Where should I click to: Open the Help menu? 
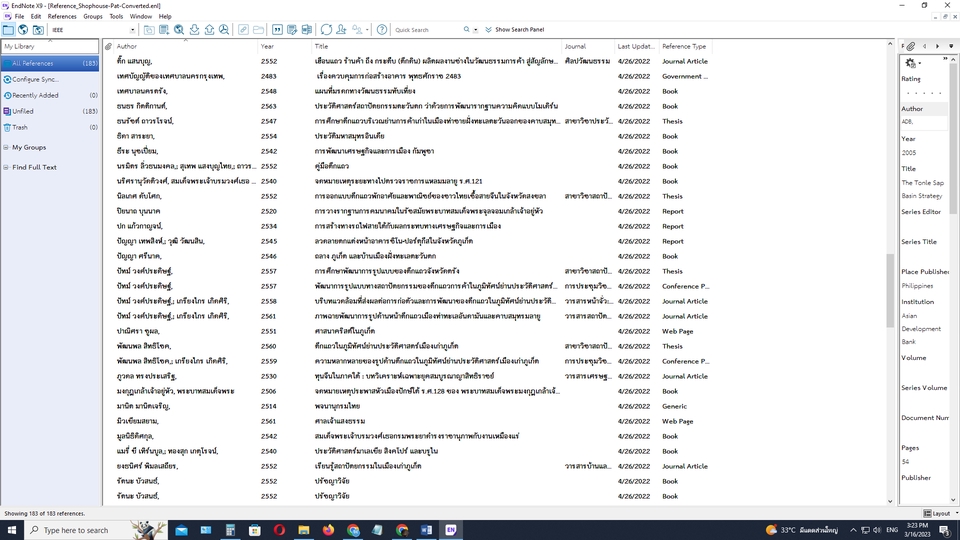[x=165, y=17]
